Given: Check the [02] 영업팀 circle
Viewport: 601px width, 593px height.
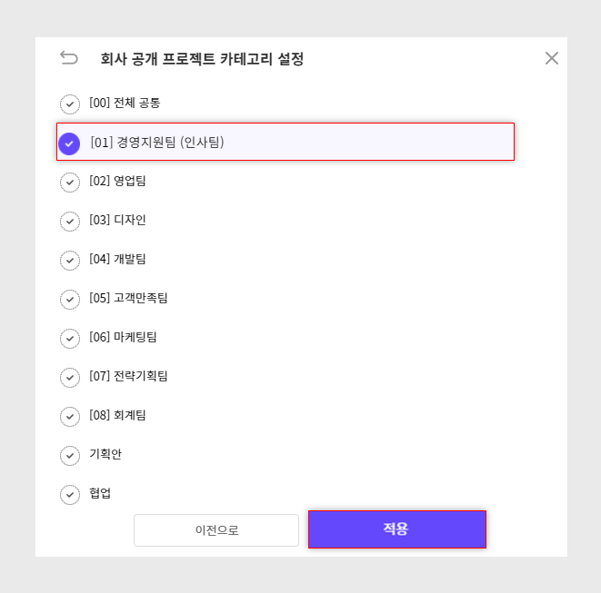Looking at the screenshot, I should (70, 182).
